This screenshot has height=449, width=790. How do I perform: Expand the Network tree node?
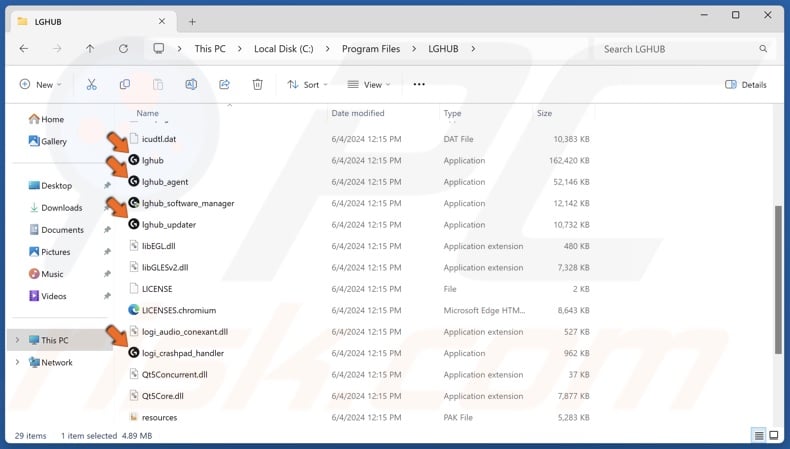[x=18, y=362]
